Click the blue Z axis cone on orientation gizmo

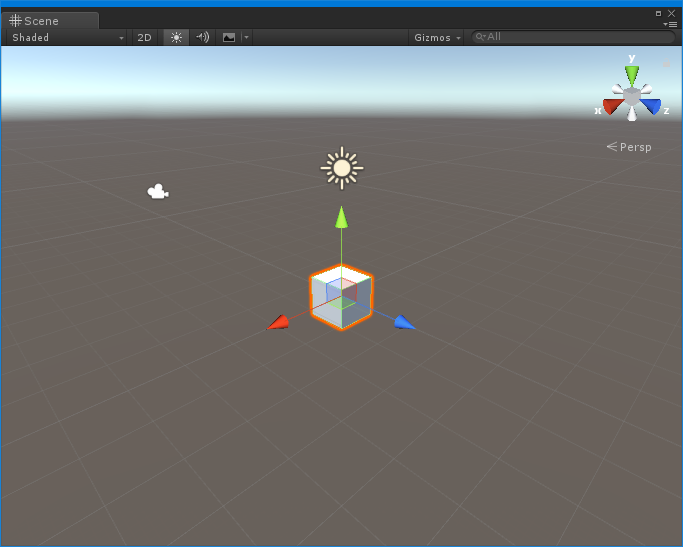pyautogui.click(x=651, y=106)
